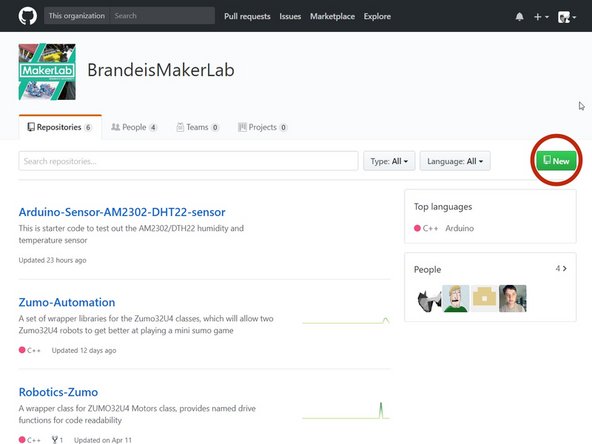Open the Arduino-Sensor-AM2302-DHT22-sensor repository
592x444 pixels.
point(122,212)
